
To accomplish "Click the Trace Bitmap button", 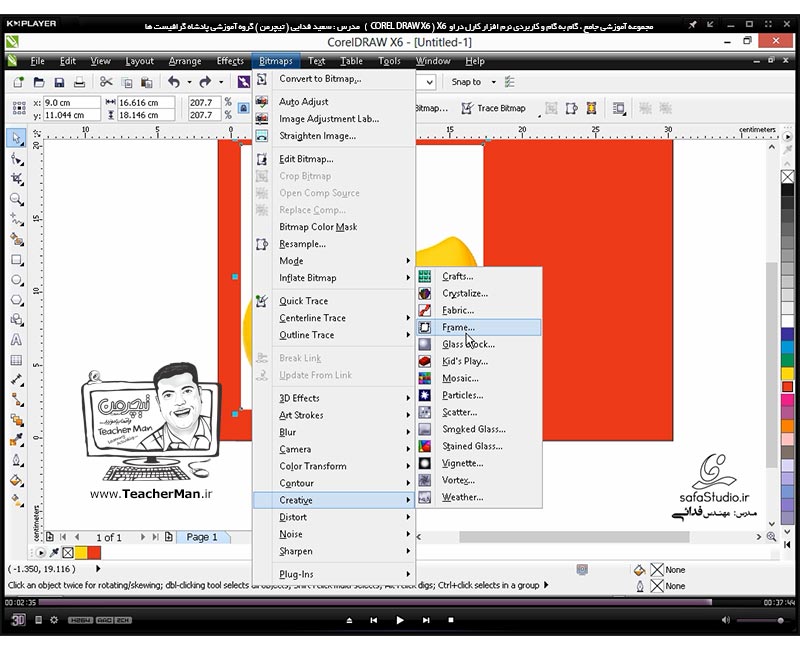I will [493, 108].
